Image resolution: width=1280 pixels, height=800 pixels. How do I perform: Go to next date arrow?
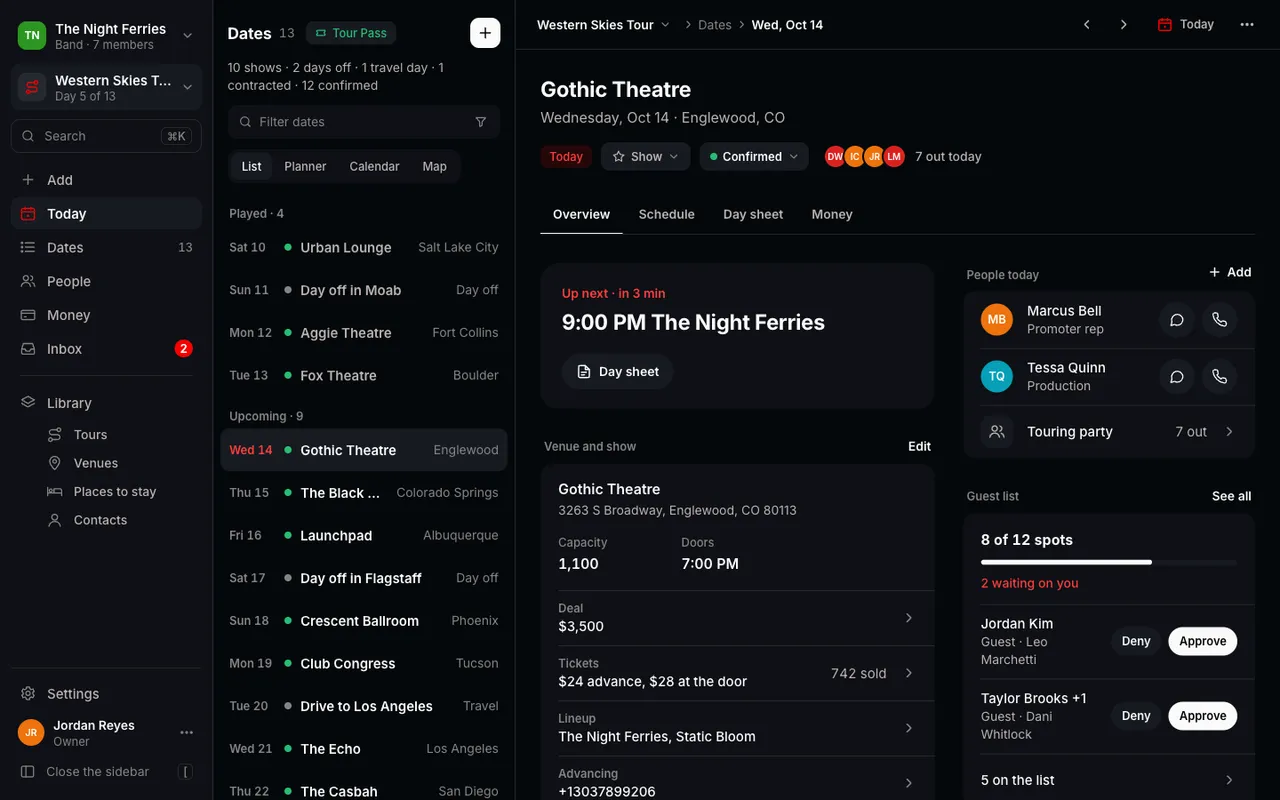pos(1124,25)
